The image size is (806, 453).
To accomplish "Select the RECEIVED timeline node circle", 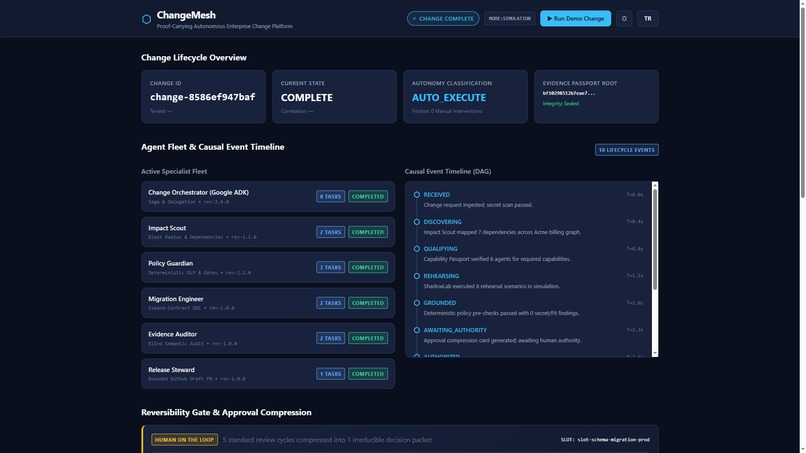I will 417,194.
